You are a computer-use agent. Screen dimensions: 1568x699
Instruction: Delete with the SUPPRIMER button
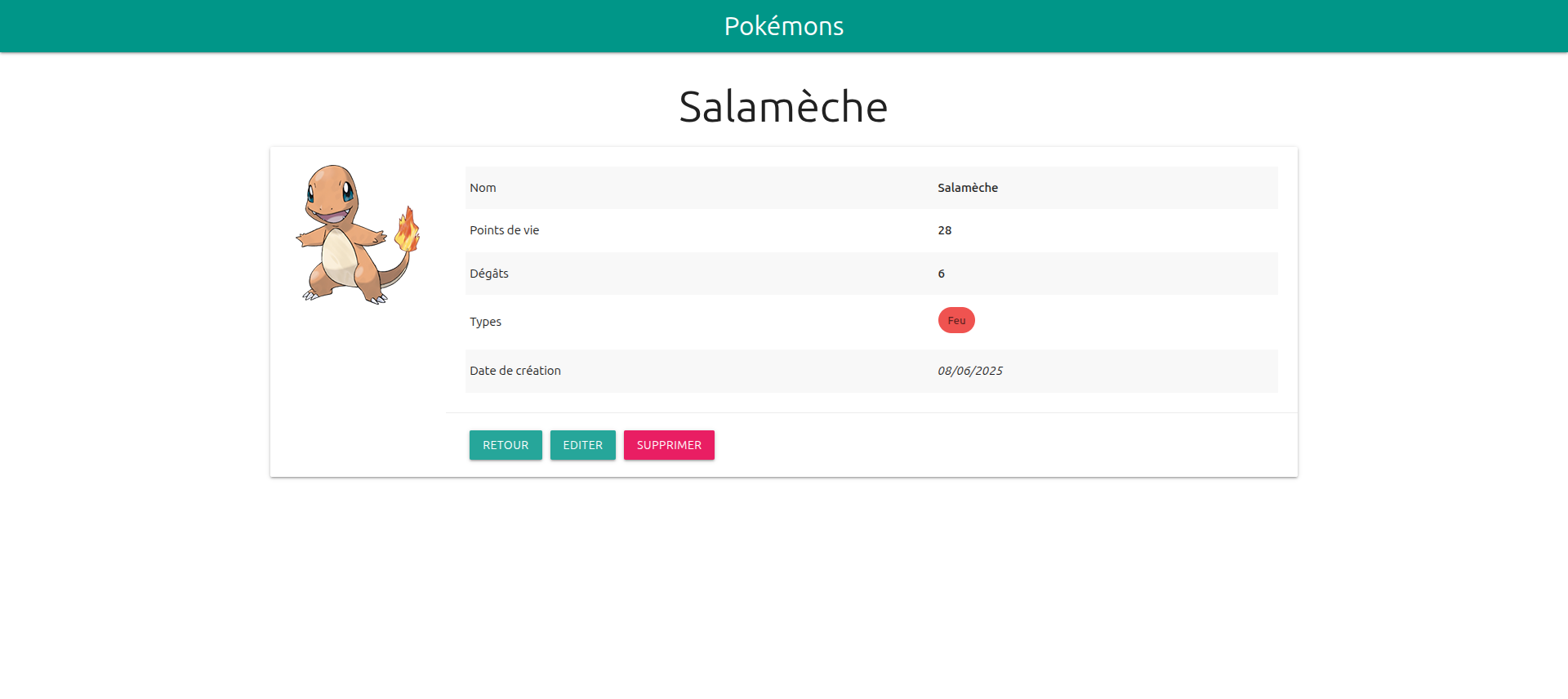coord(669,445)
